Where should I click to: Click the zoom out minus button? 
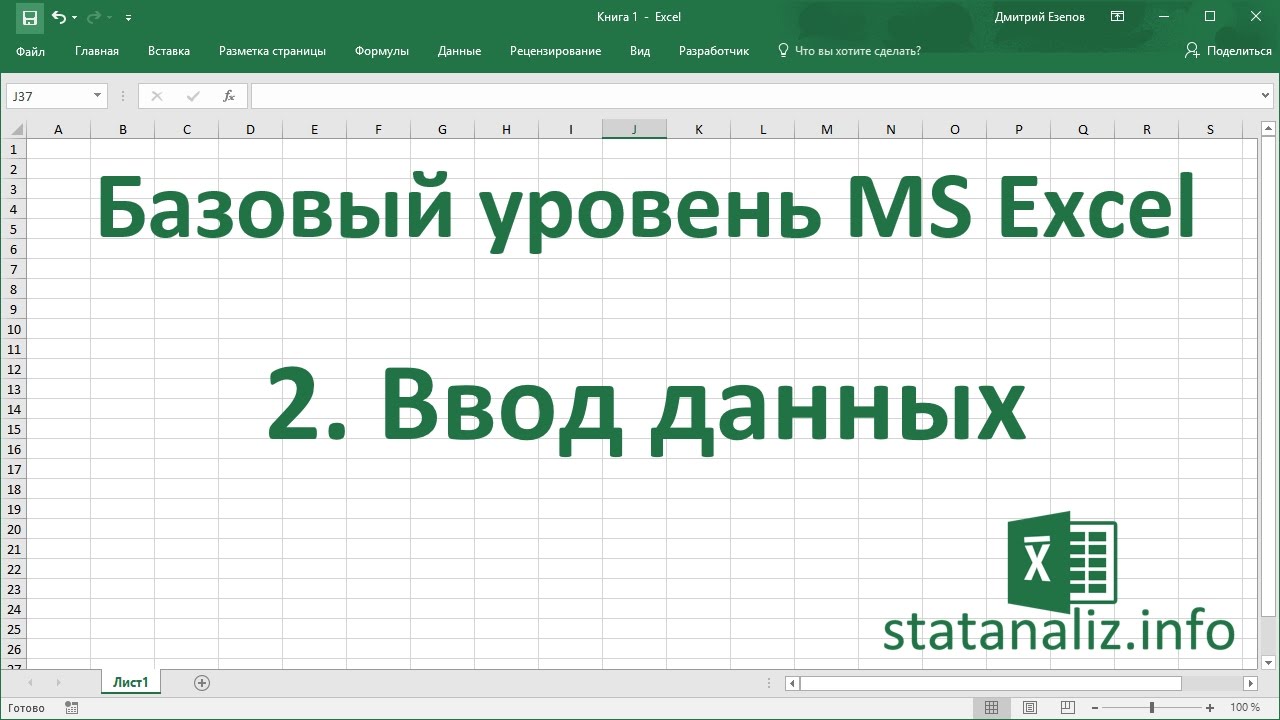(x=1095, y=708)
